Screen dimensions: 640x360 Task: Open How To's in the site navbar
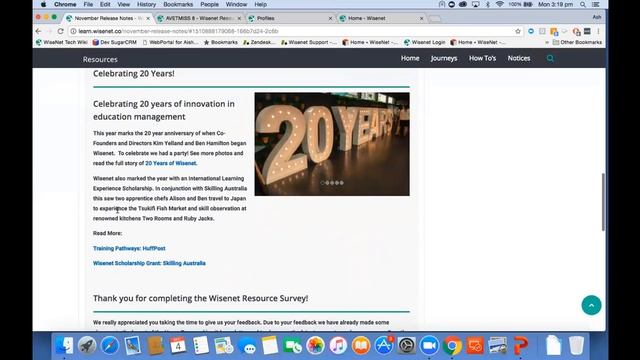coord(482,58)
